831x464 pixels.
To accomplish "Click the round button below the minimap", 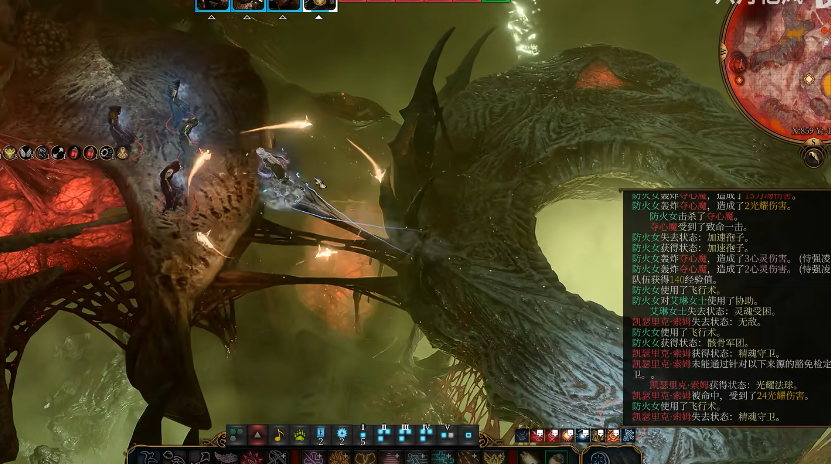I will [x=816, y=157].
